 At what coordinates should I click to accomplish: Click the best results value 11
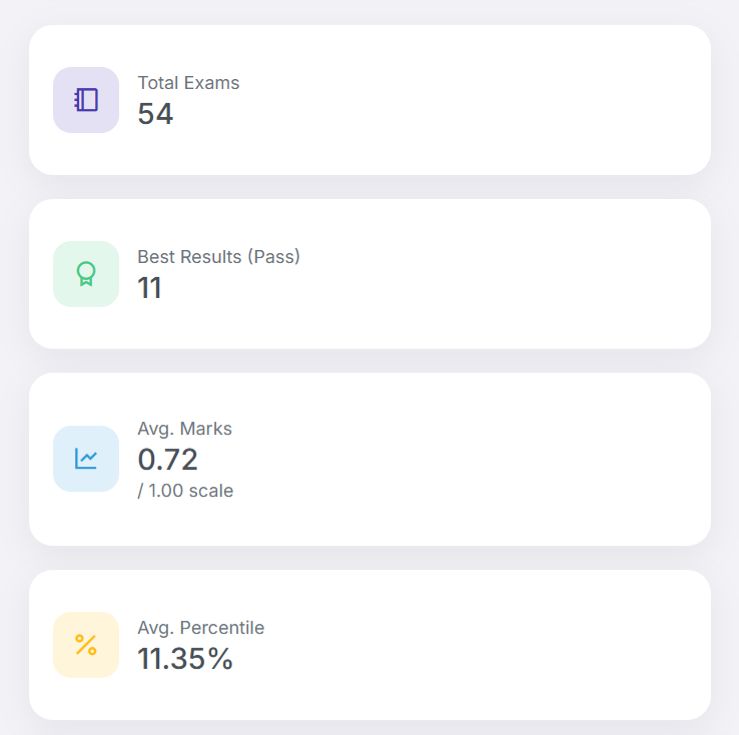(150, 288)
